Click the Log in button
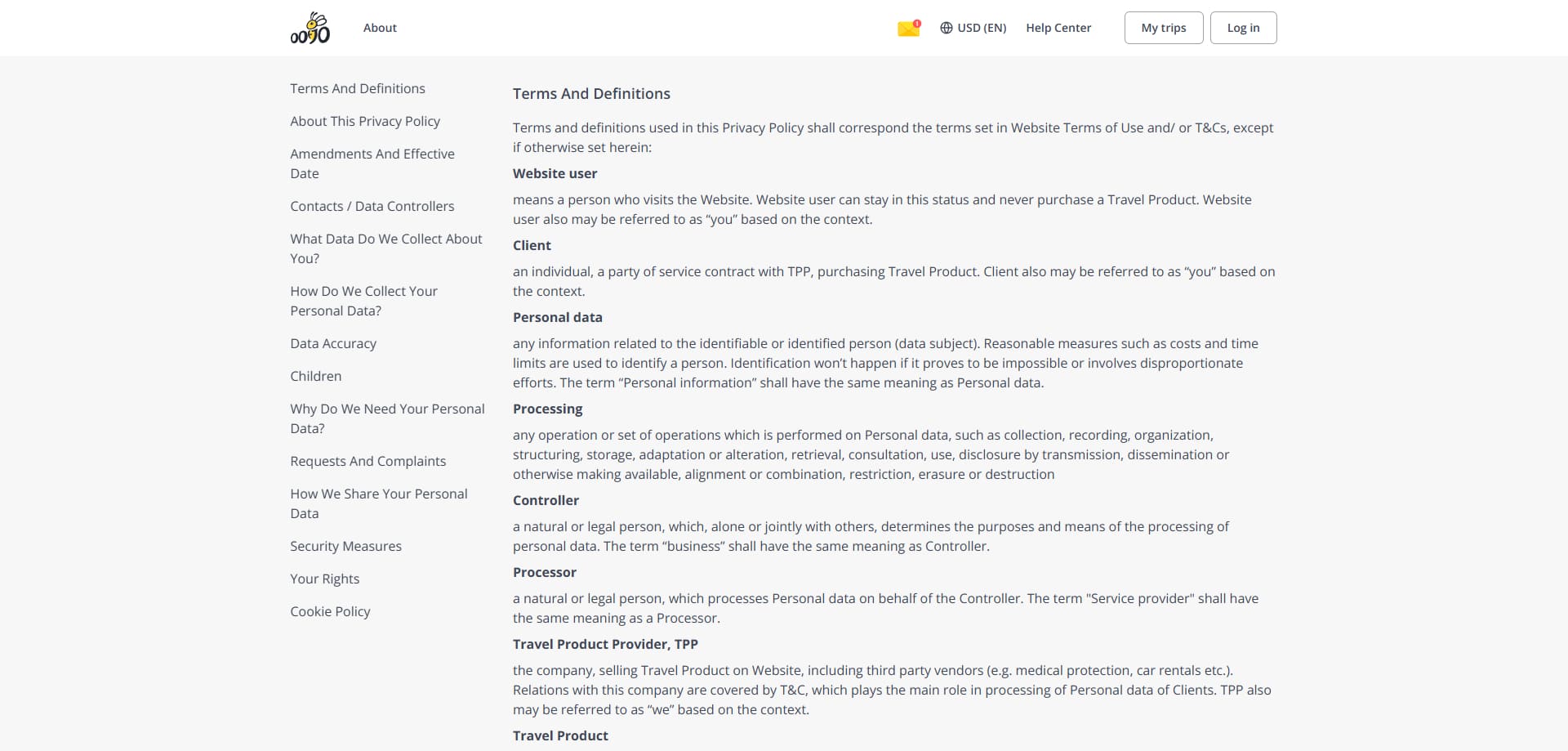The image size is (1568, 751). point(1243,28)
